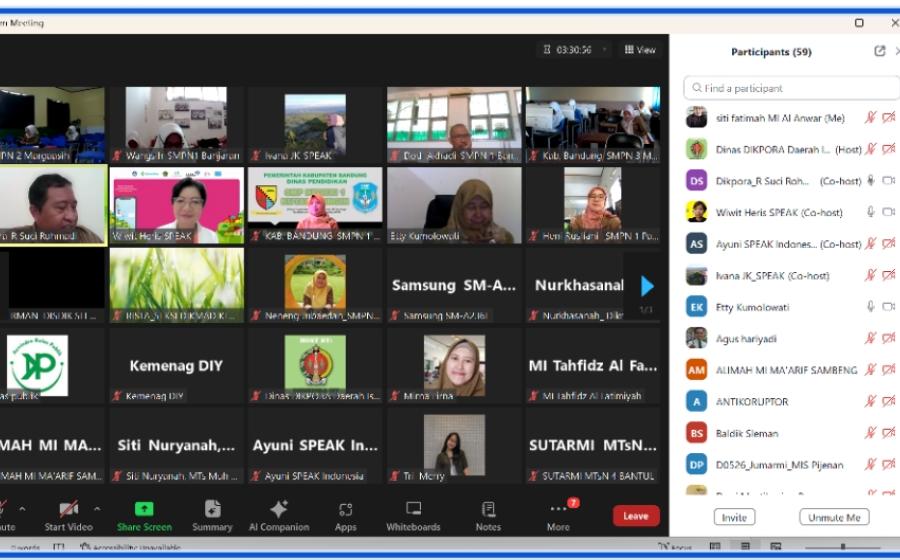Click the More options icon
The height and width of the screenshot is (560, 900).
pos(558,509)
